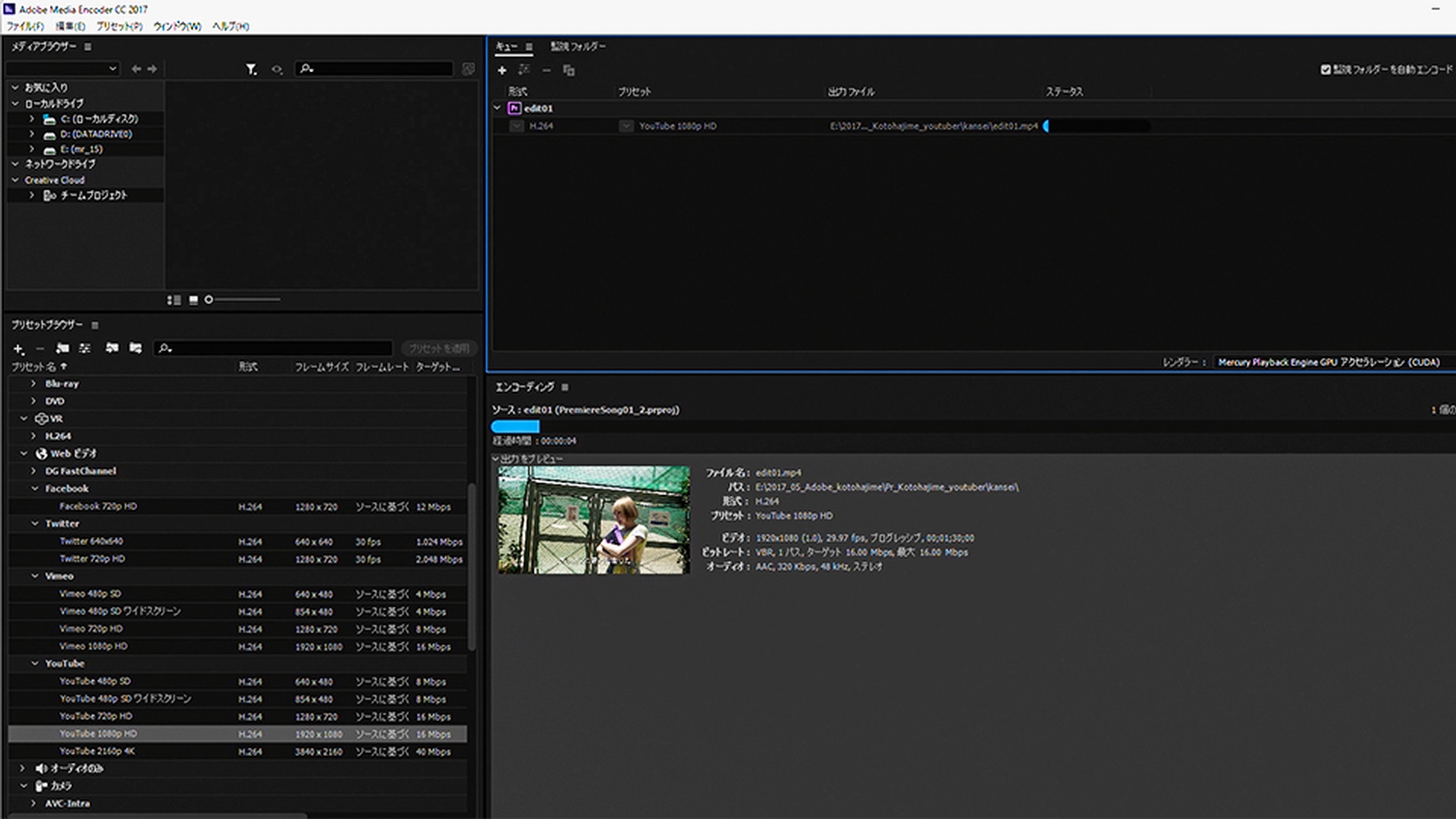Open the H.264 format dropdown in queue

[517, 127]
